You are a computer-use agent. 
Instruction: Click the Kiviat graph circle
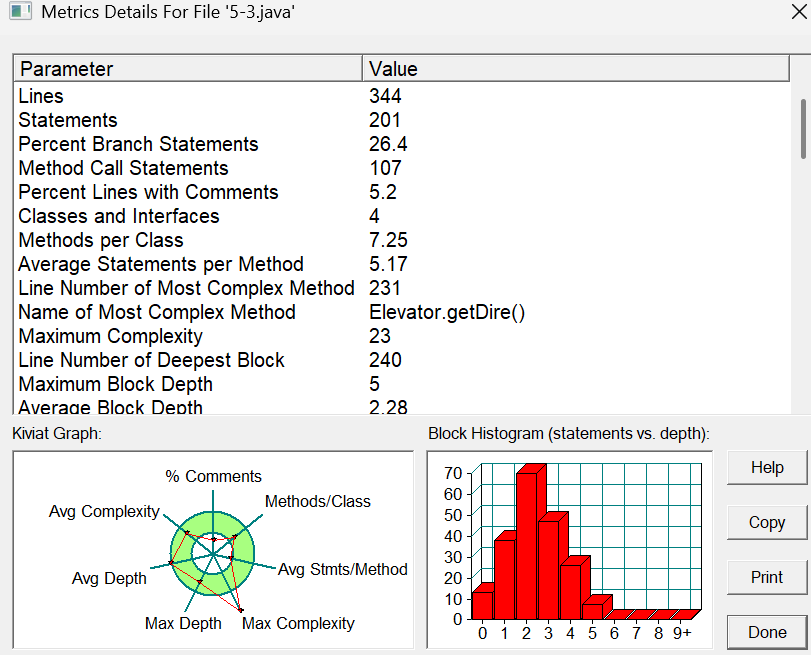click(x=213, y=553)
